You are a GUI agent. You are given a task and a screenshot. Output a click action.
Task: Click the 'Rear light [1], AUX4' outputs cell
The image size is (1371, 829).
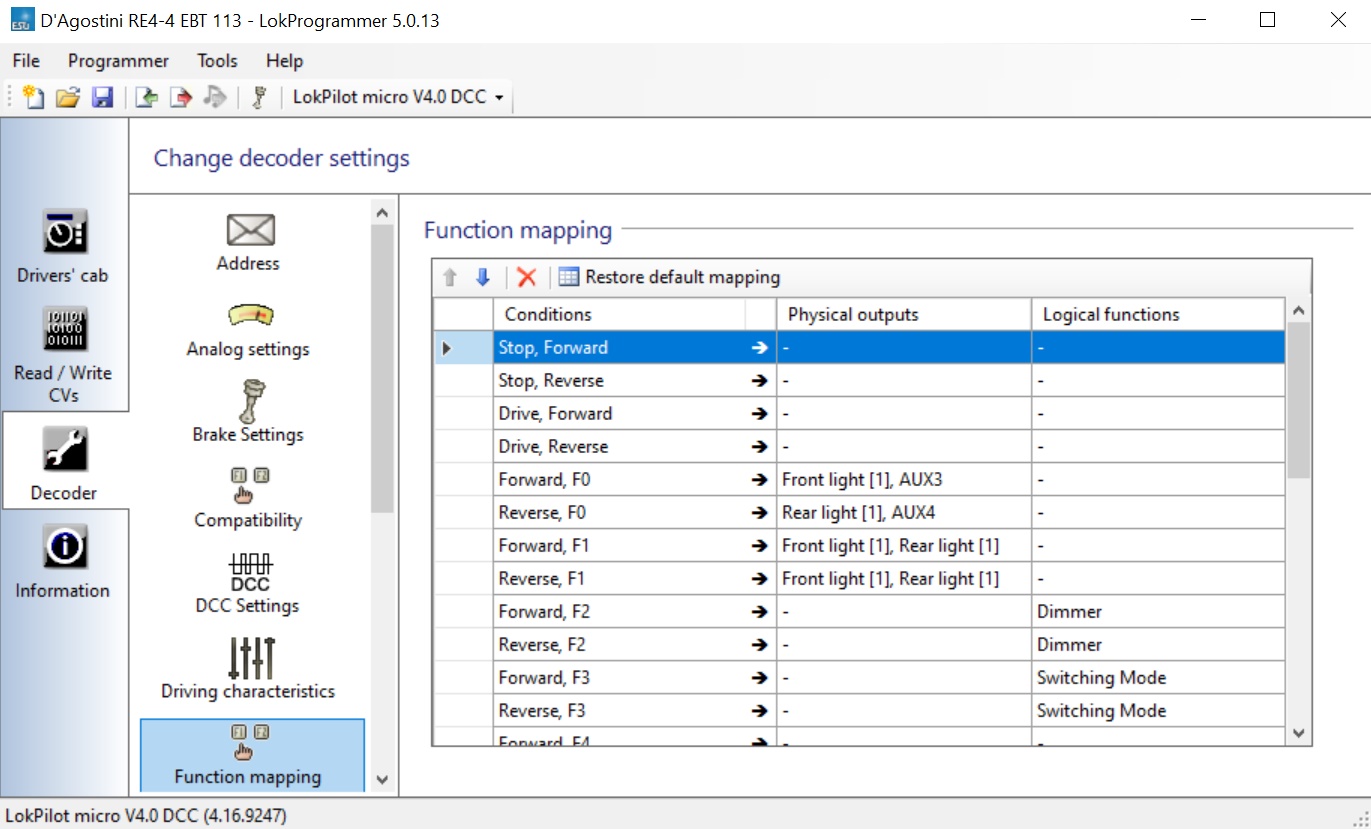904,512
